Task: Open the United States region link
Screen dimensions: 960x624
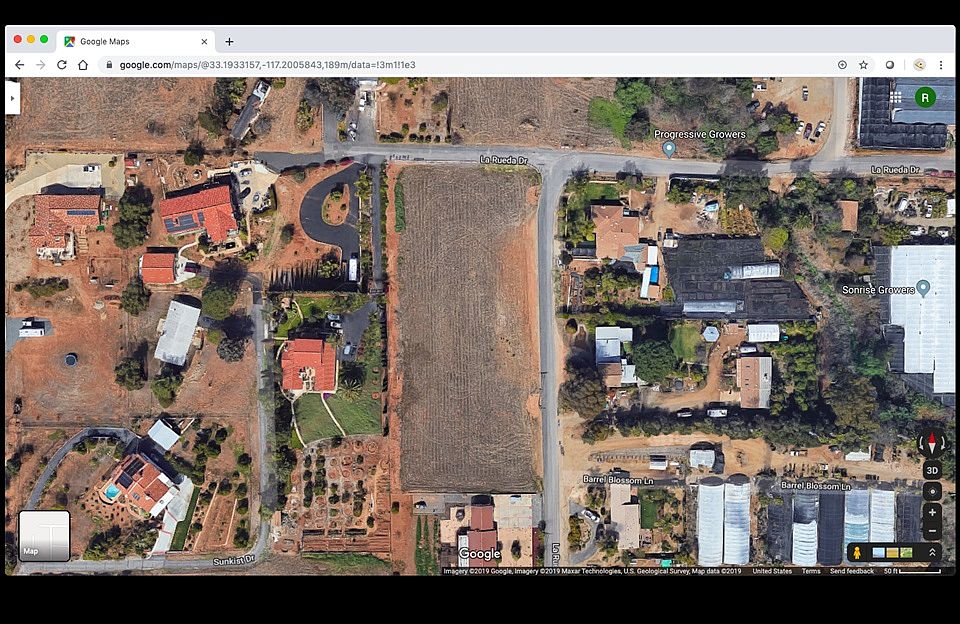Action: pyautogui.click(x=772, y=571)
